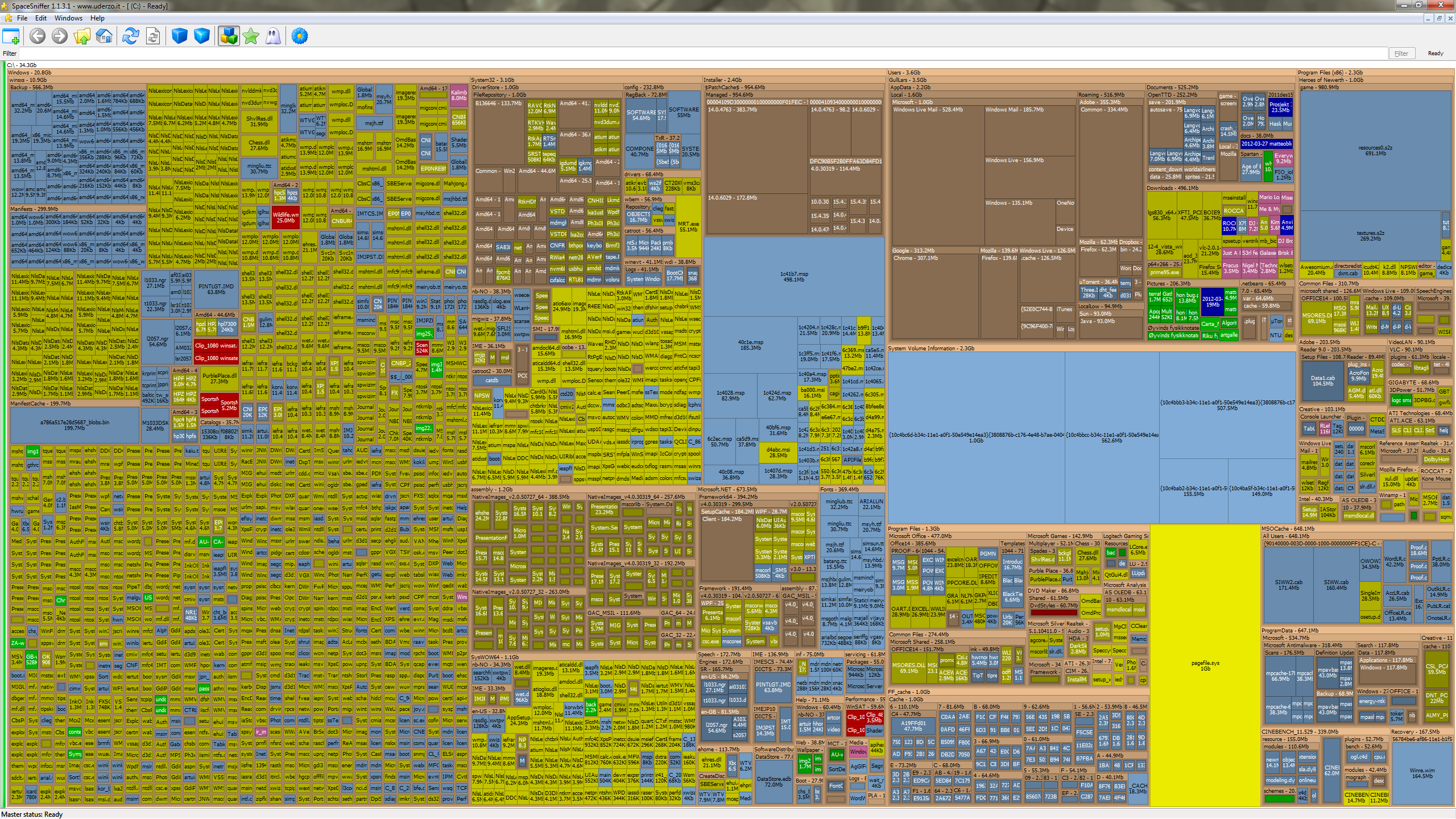Go up to the parent folder
1456x819 pixels.
point(82,36)
